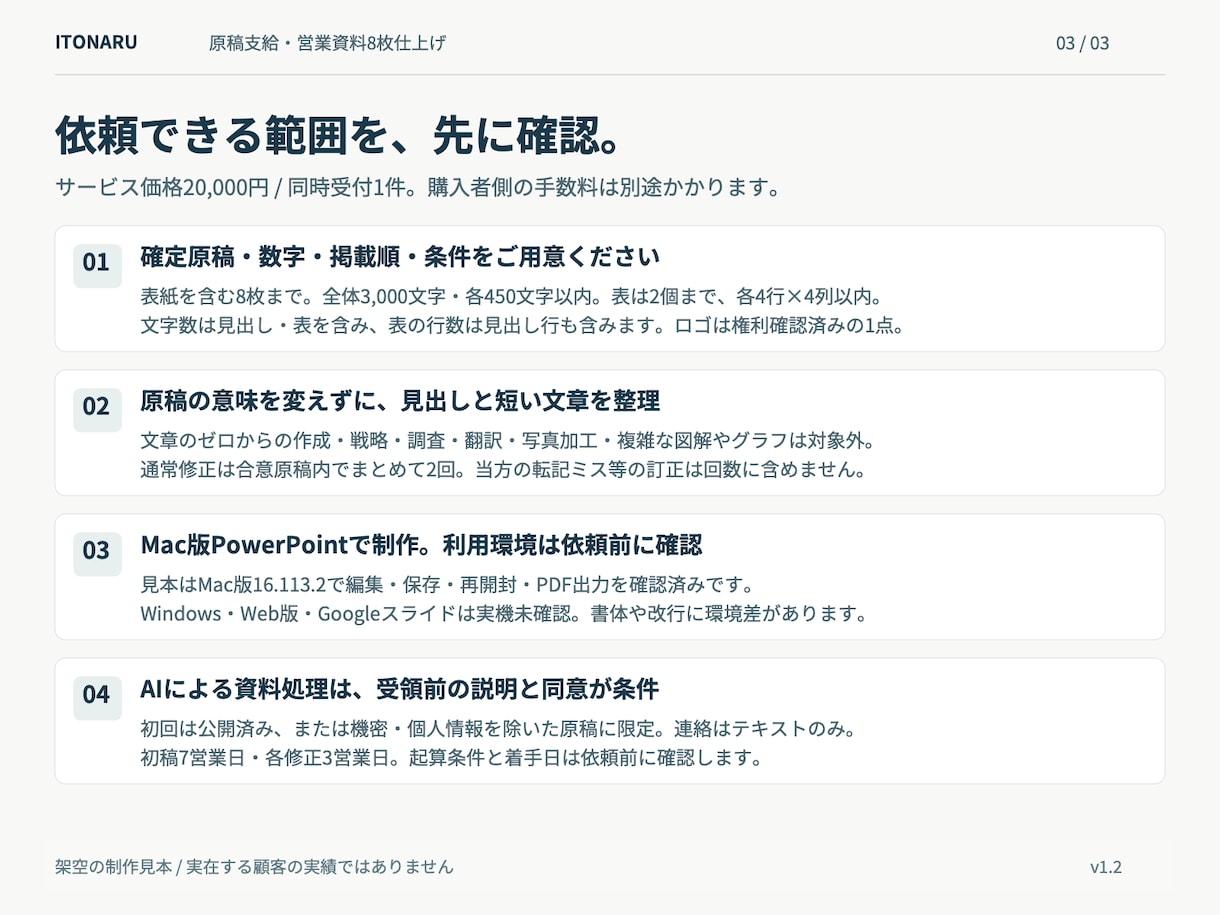Select heading 確定原稿・数字・掲載順・条件をご用意ください

pos(400,257)
